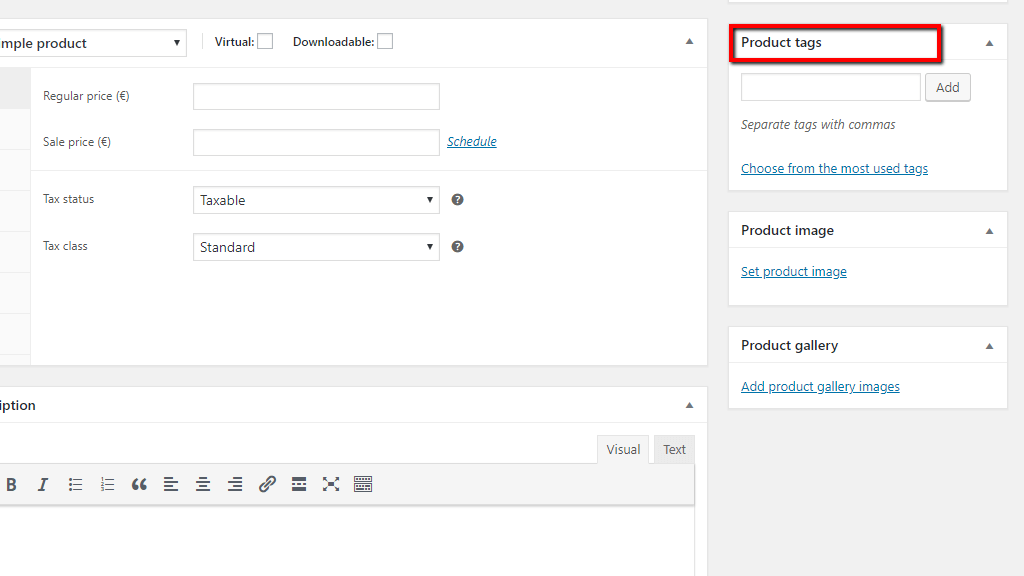Insert a numbered list
1024x576 pixels.
107,485
